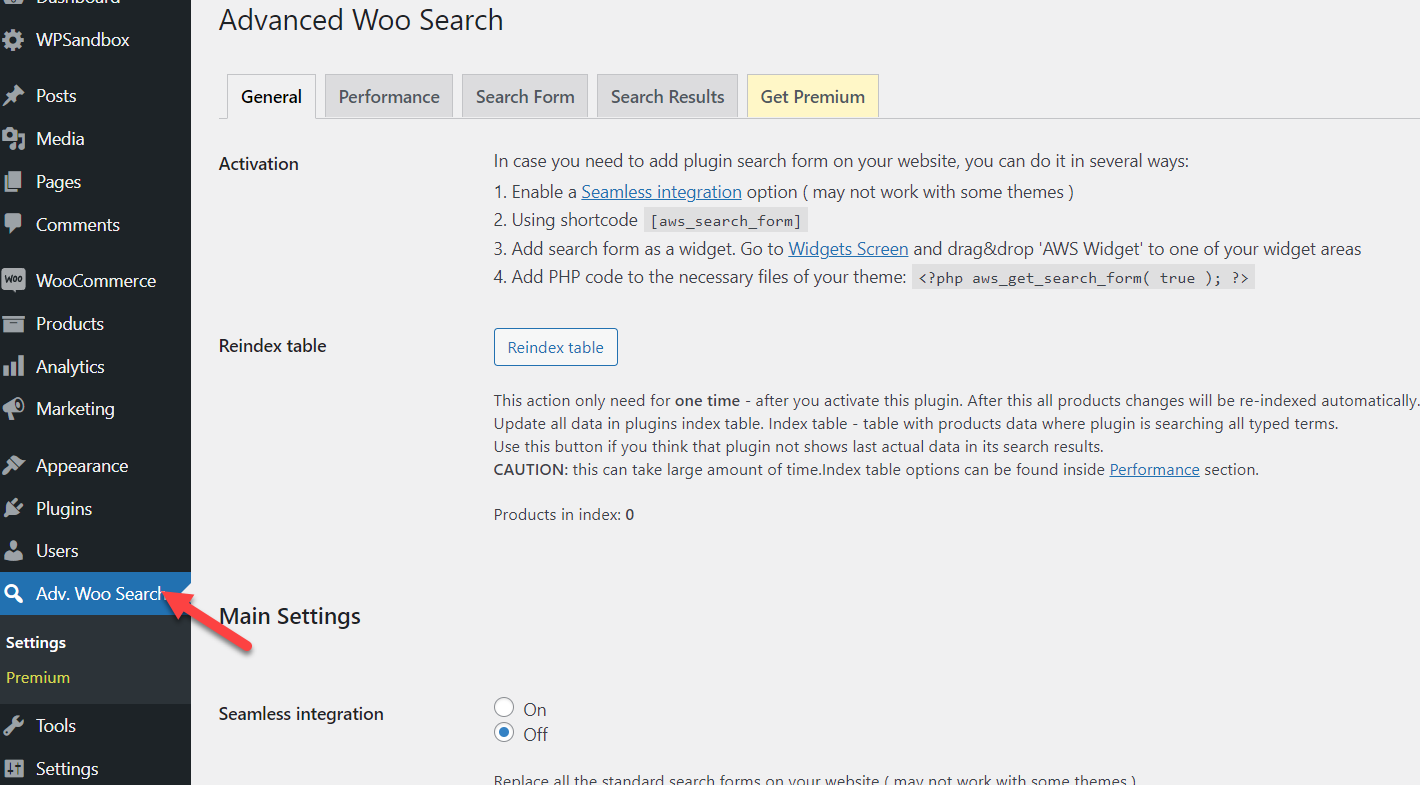Click the Settings sliders icon
Viewport: 1420px width, 785px height.
coord(13,769)
